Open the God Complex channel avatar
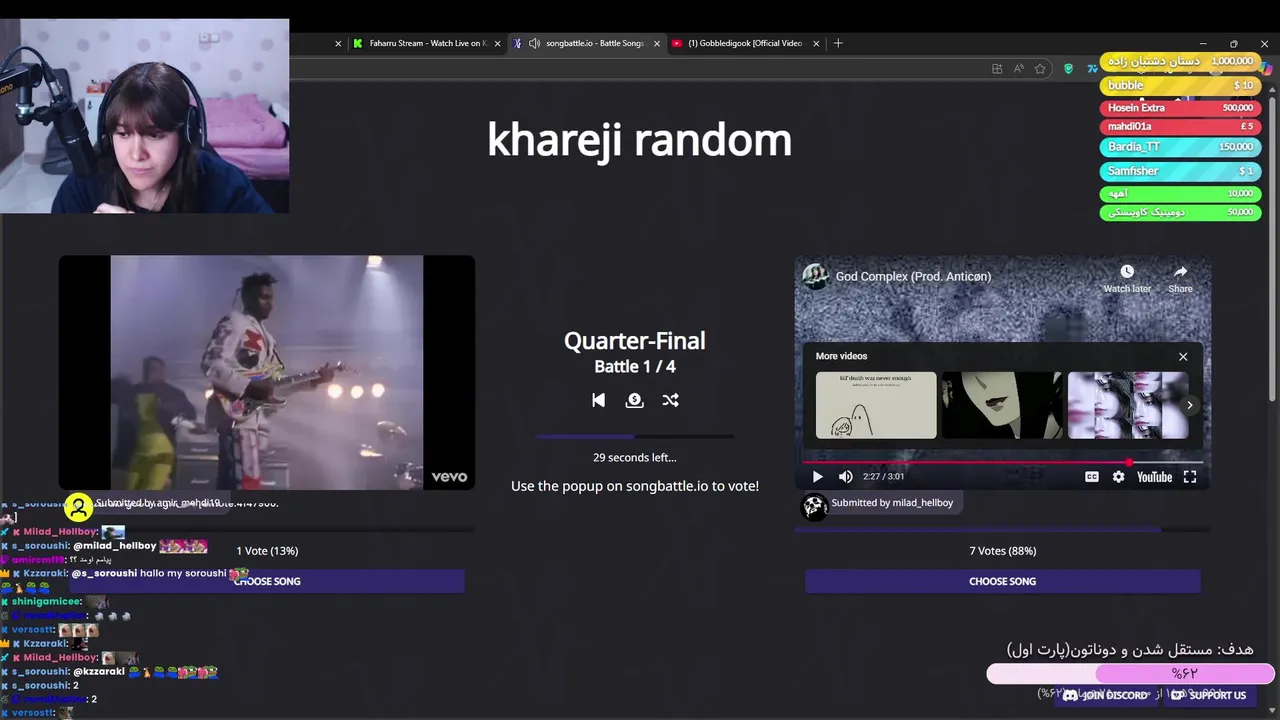 point(816,277)
